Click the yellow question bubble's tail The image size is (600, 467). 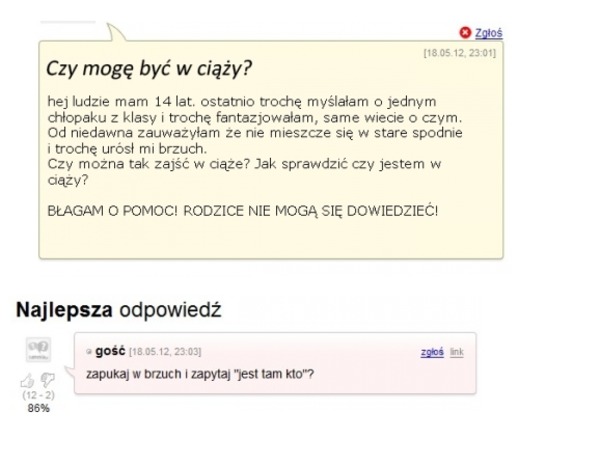coord(116,32)
